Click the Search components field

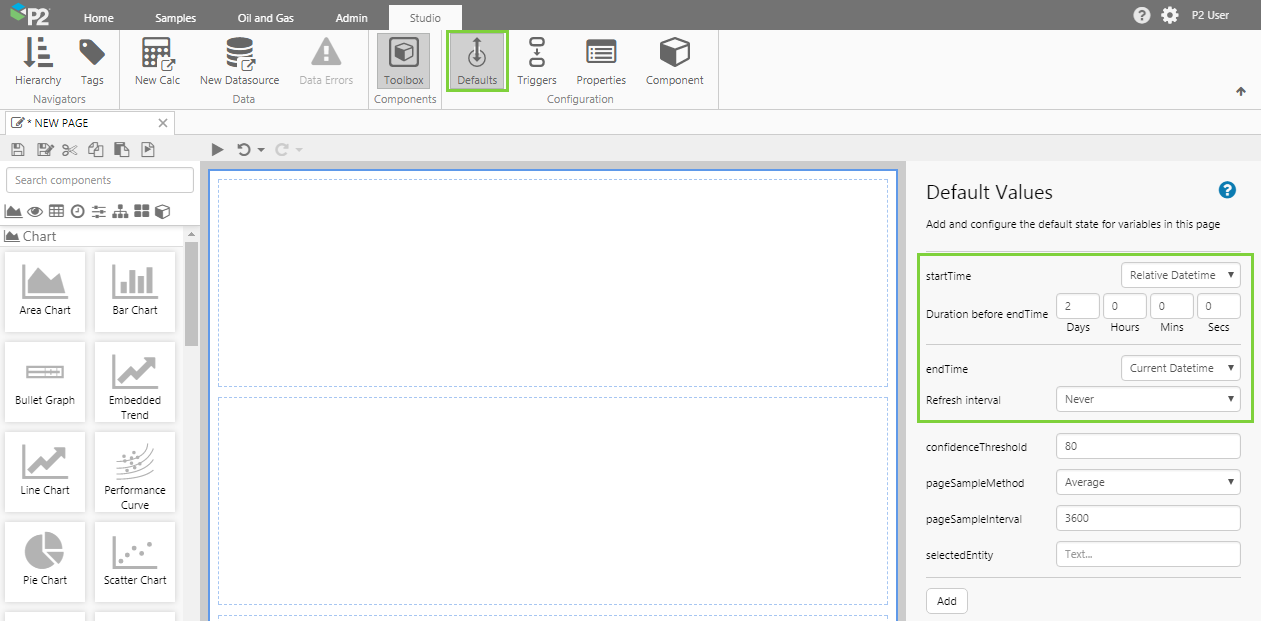100,180
